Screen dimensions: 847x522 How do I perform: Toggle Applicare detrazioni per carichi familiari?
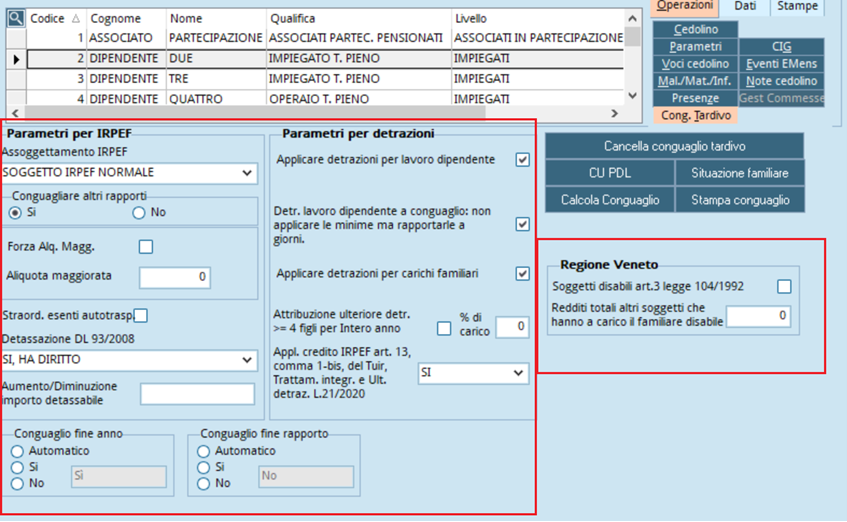coord(522,274)
